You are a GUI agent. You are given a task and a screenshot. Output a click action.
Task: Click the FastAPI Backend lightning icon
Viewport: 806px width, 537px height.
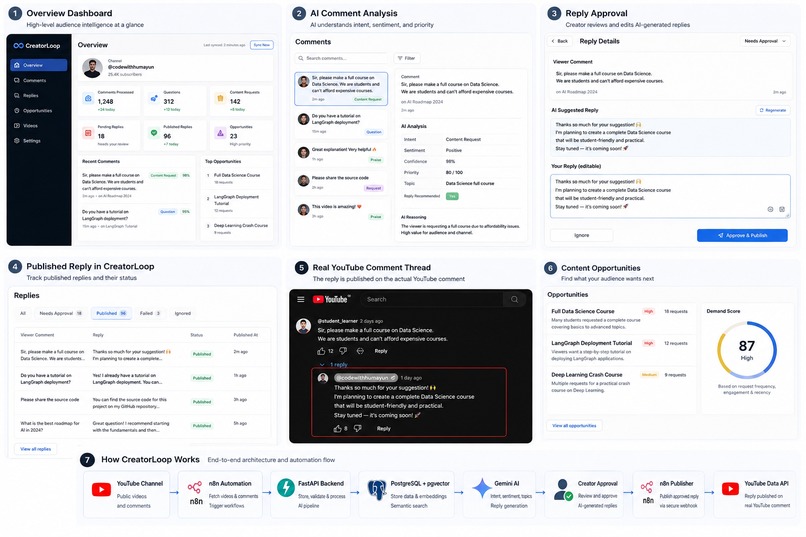[x=285, y=488]
